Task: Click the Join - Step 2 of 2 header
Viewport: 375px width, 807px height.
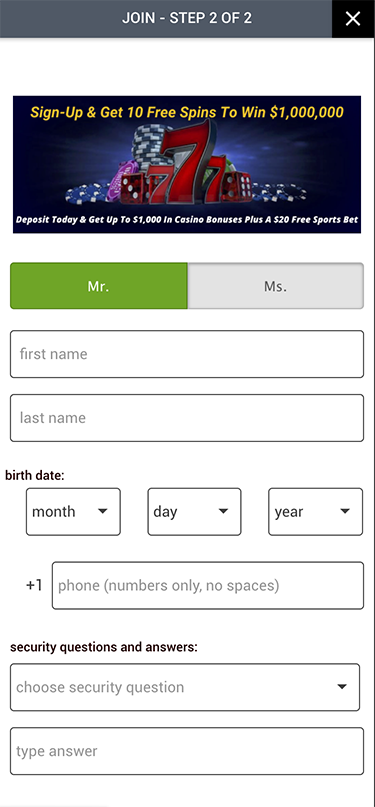Action: pos(187,19)
